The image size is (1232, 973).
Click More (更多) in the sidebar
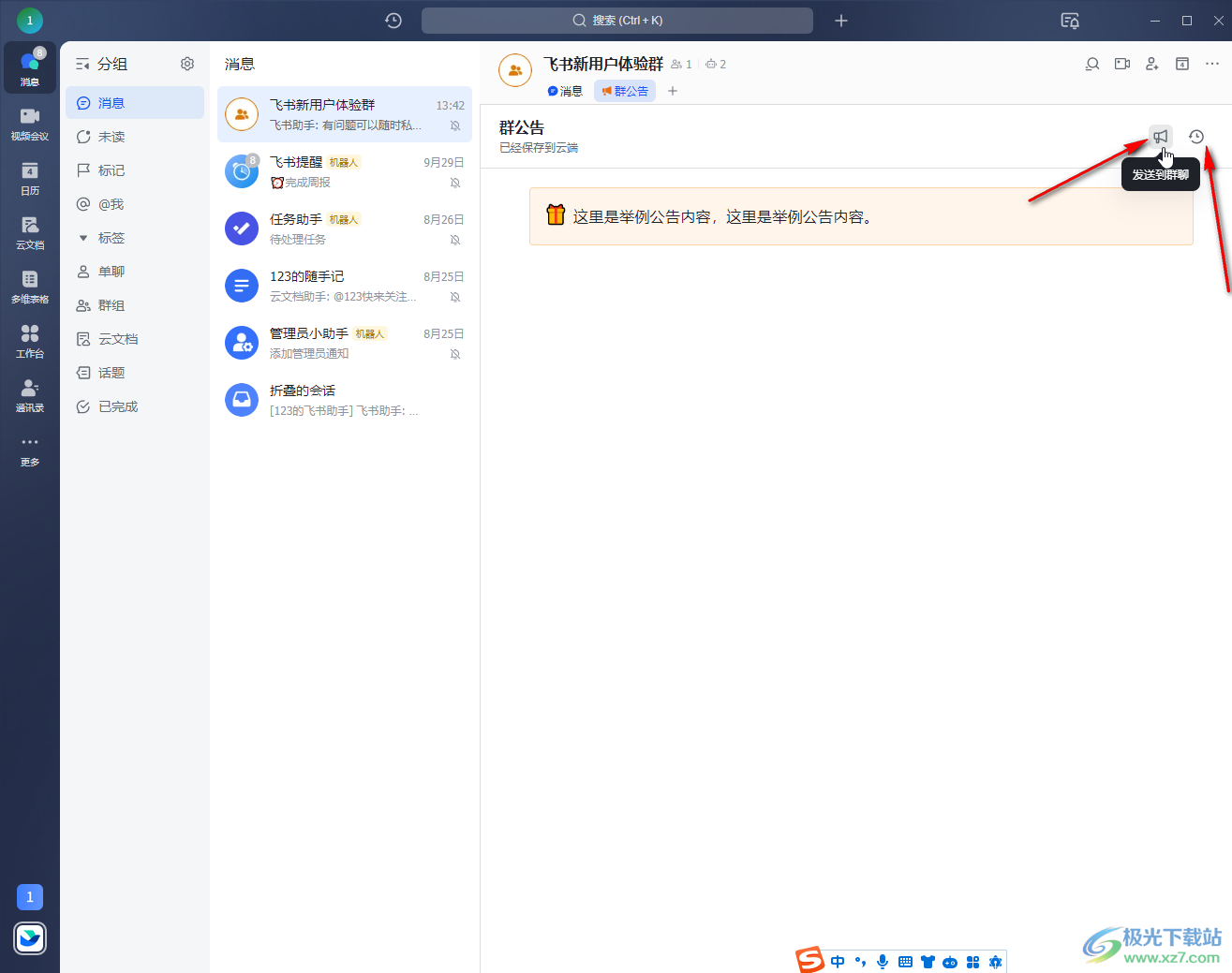[30, 449]
